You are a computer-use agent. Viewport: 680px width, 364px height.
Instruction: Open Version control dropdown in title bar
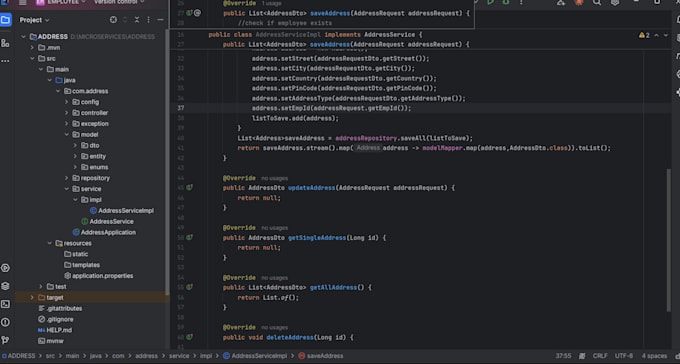click(x=119, y=2)
